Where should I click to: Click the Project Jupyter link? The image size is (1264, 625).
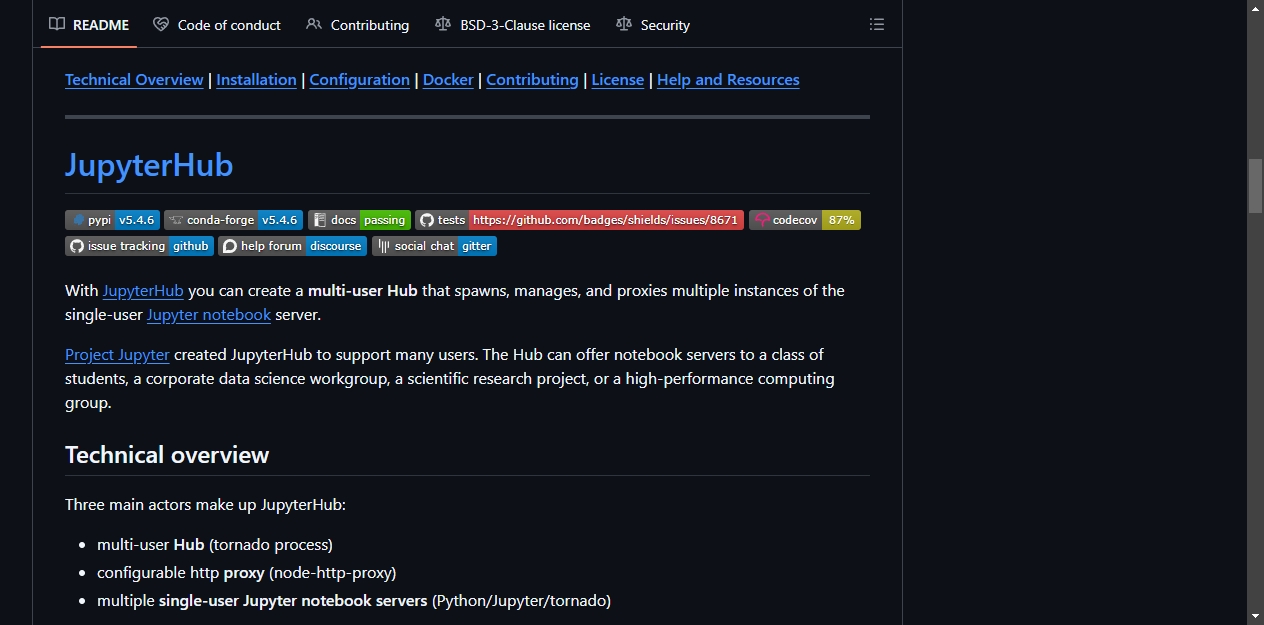(117, 355)
